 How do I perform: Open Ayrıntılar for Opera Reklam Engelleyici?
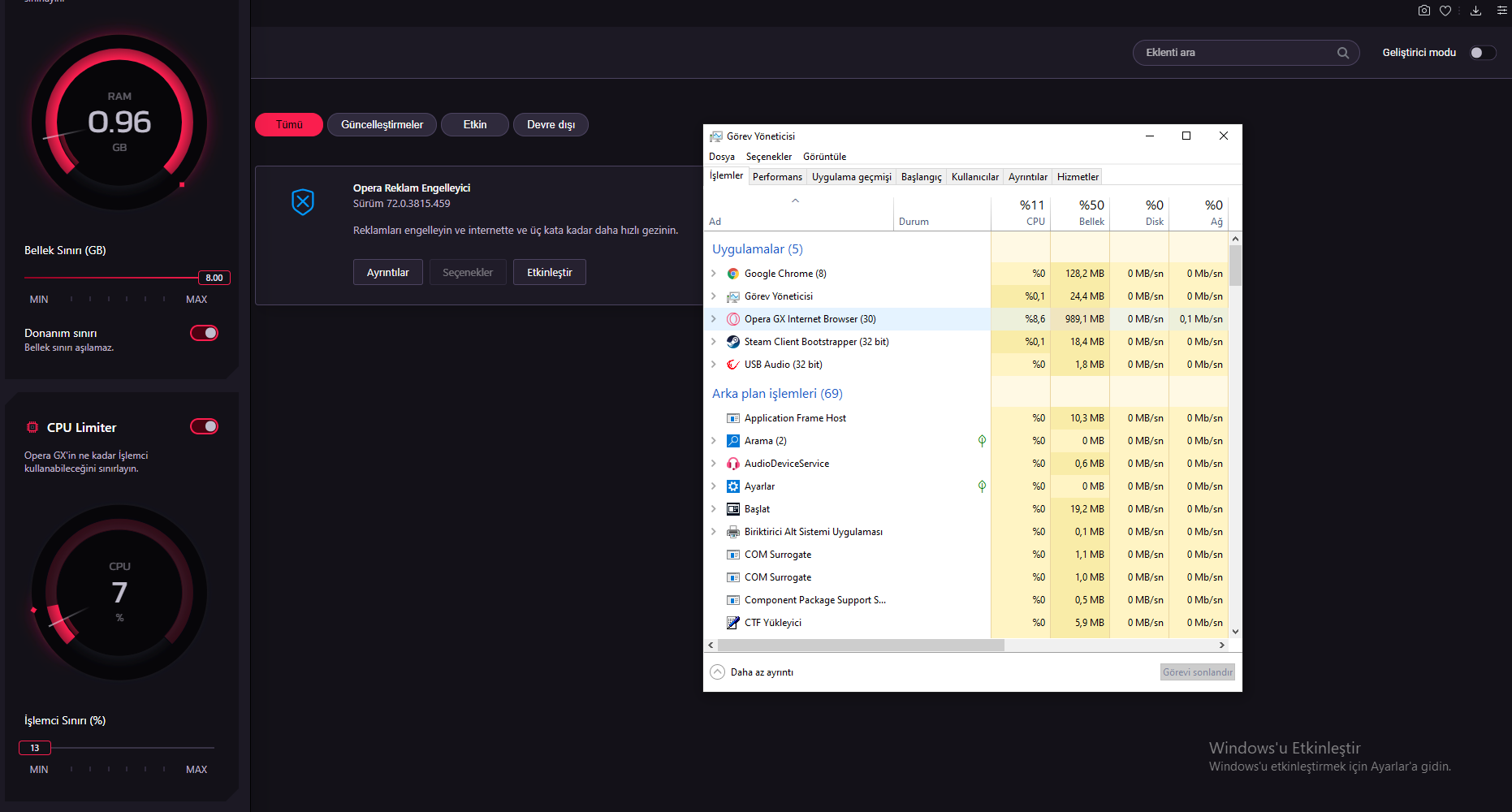coord(388,272)
